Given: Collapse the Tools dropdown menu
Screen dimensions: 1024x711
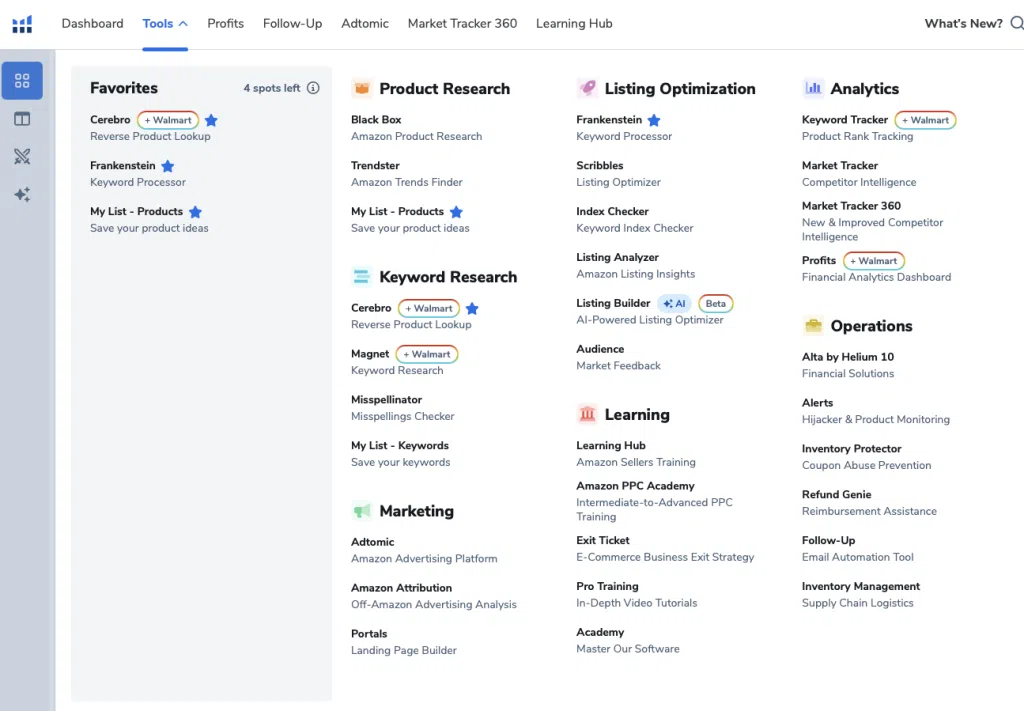Looking at the screenshot, I should (165, 24).
